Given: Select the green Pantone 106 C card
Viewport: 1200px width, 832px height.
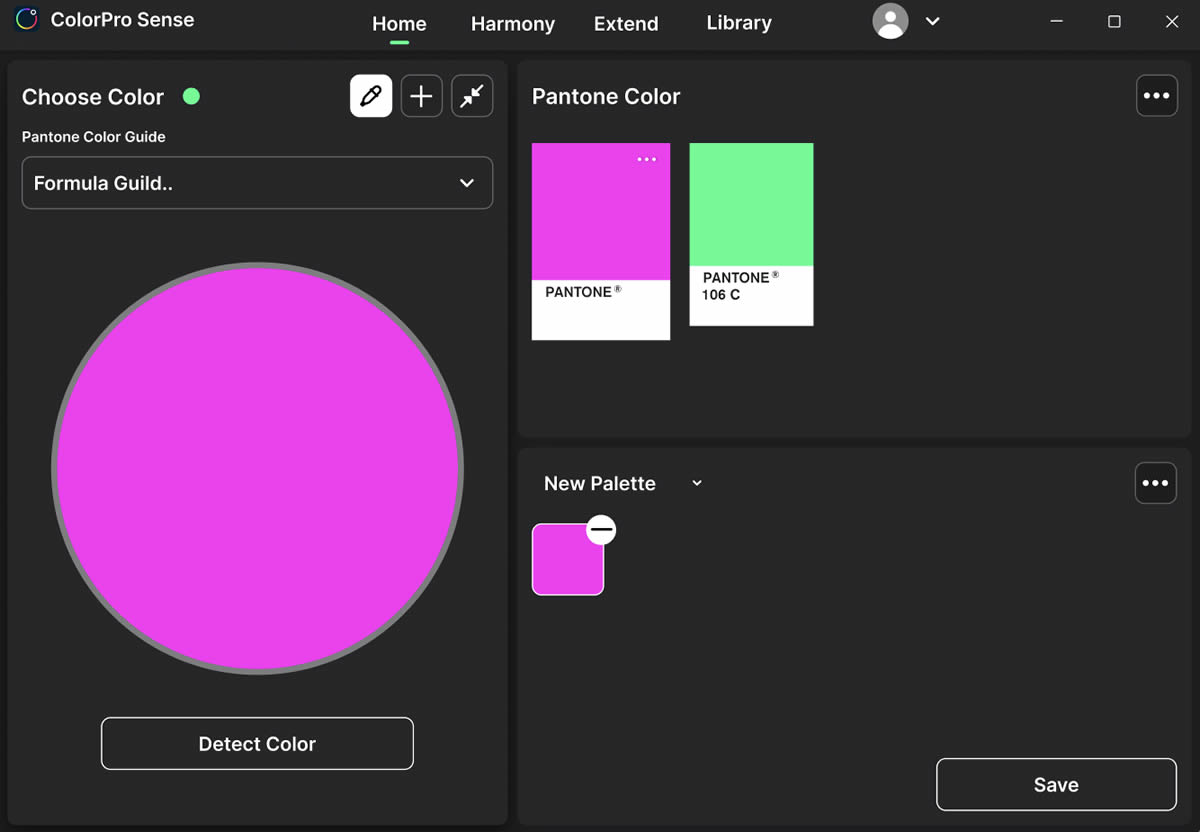Looking at the screenshot, I should coord(751,233).
